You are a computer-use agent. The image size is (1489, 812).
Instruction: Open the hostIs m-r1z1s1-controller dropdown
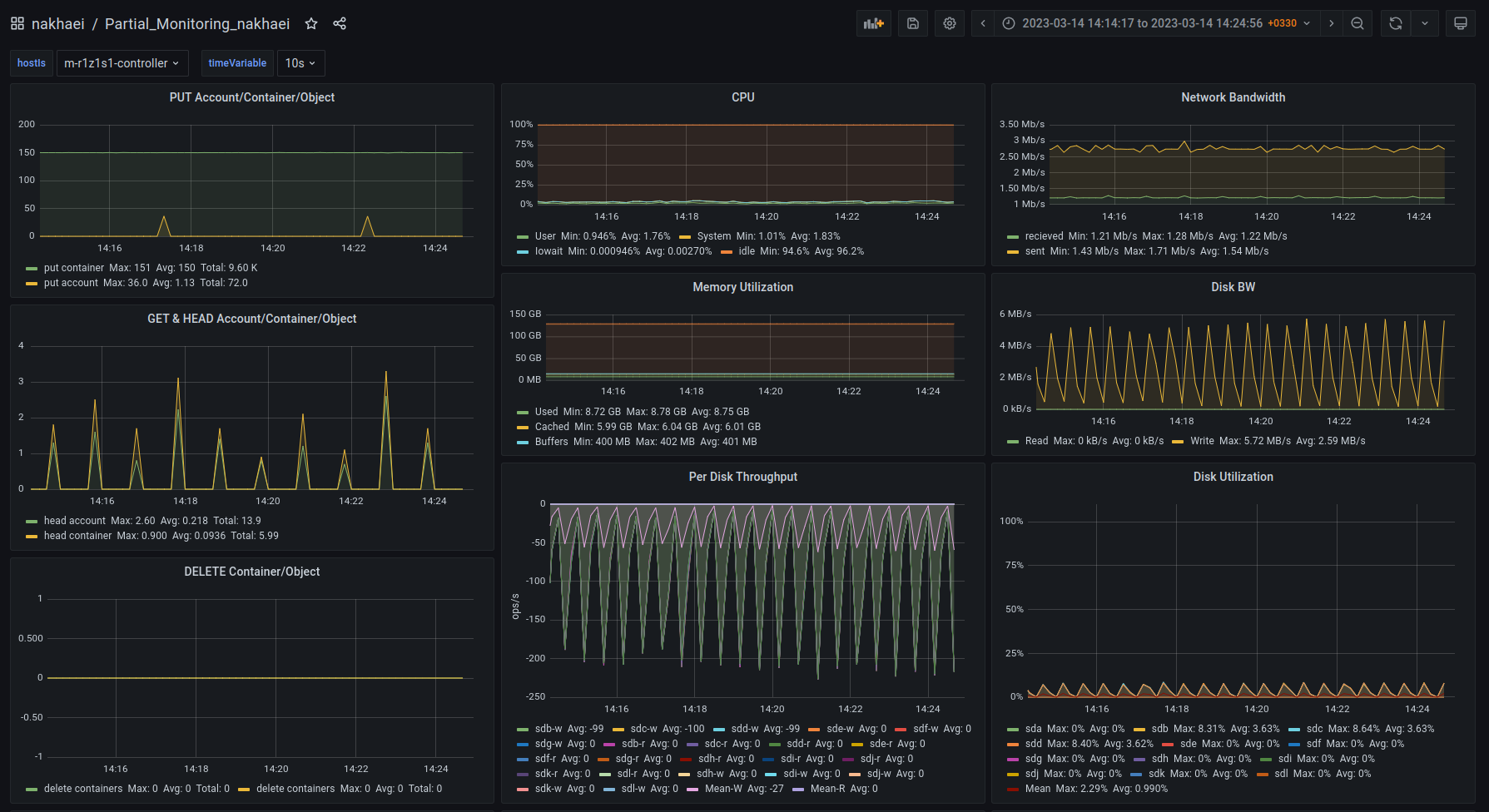122,63
